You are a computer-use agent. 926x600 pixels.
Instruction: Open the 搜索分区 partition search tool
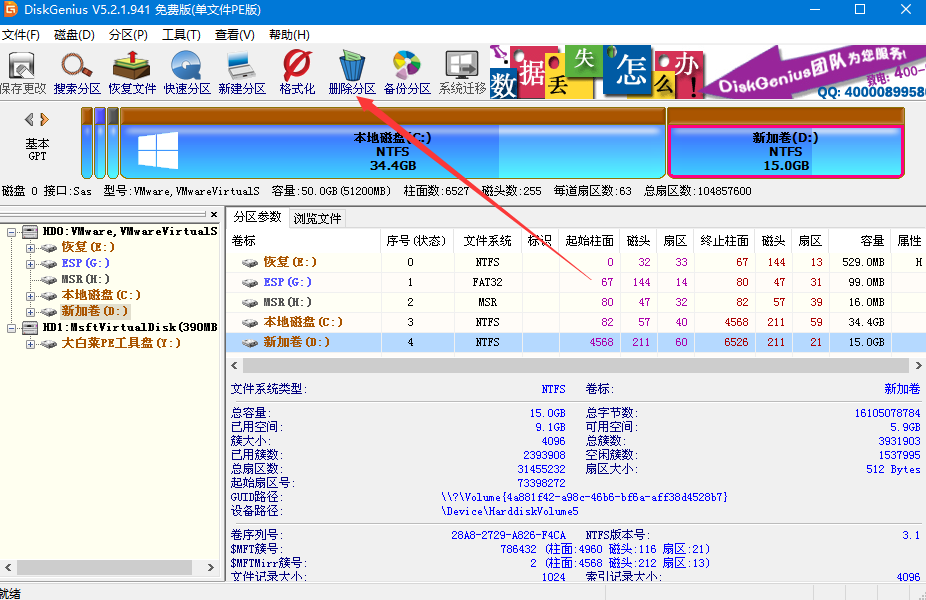(77, 72)
